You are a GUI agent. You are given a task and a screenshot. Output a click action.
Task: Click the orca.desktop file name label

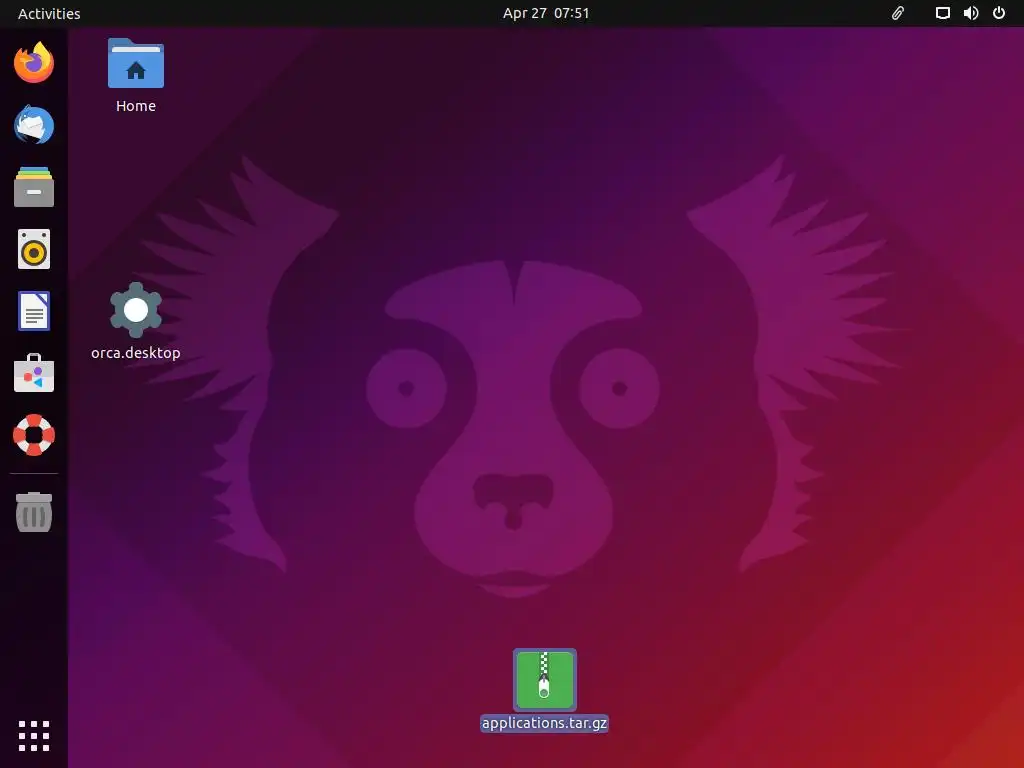point(136,353)
